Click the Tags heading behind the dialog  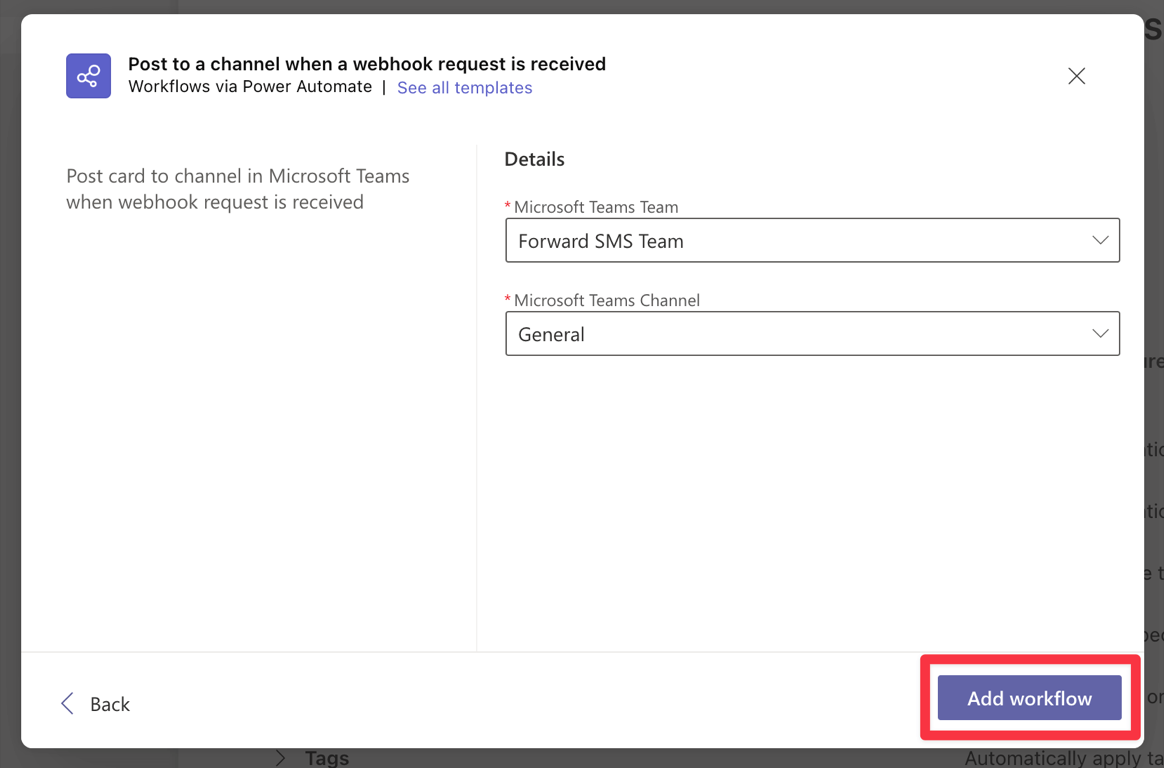click(x=327, y=758)
